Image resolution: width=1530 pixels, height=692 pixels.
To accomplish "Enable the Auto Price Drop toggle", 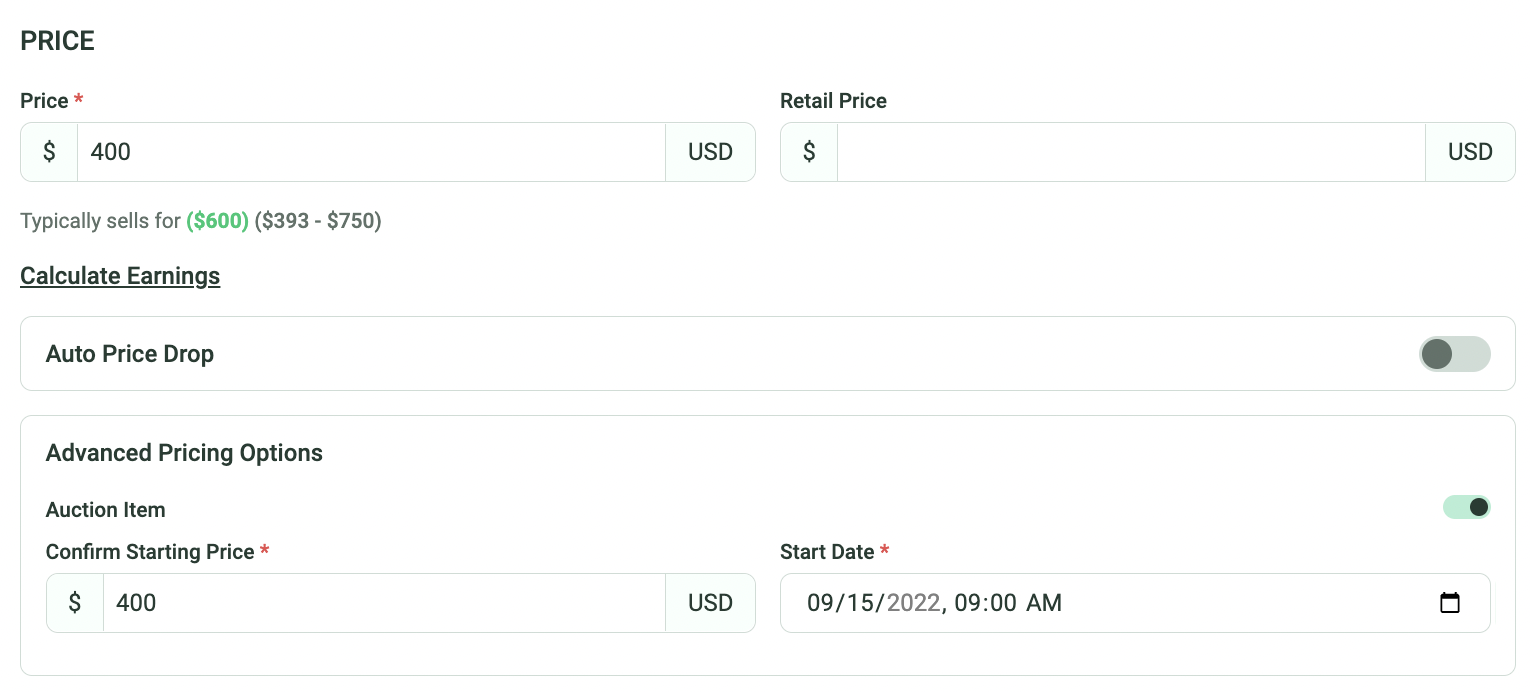I will 1454,354.
